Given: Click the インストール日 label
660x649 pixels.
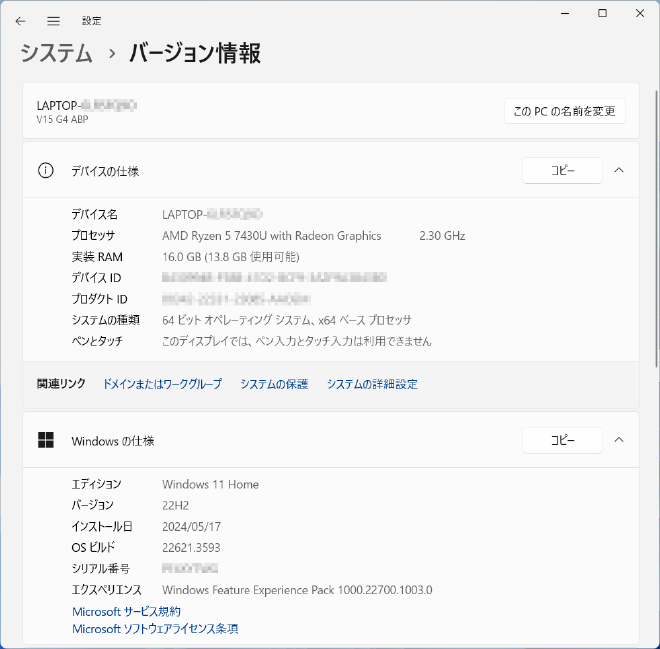Looking at the screenshot, I should (102, 527).
